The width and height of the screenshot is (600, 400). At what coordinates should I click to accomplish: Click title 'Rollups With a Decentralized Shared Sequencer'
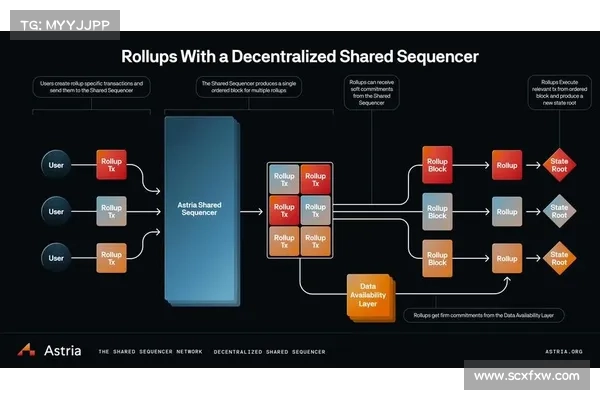click(x=300, y=56)
